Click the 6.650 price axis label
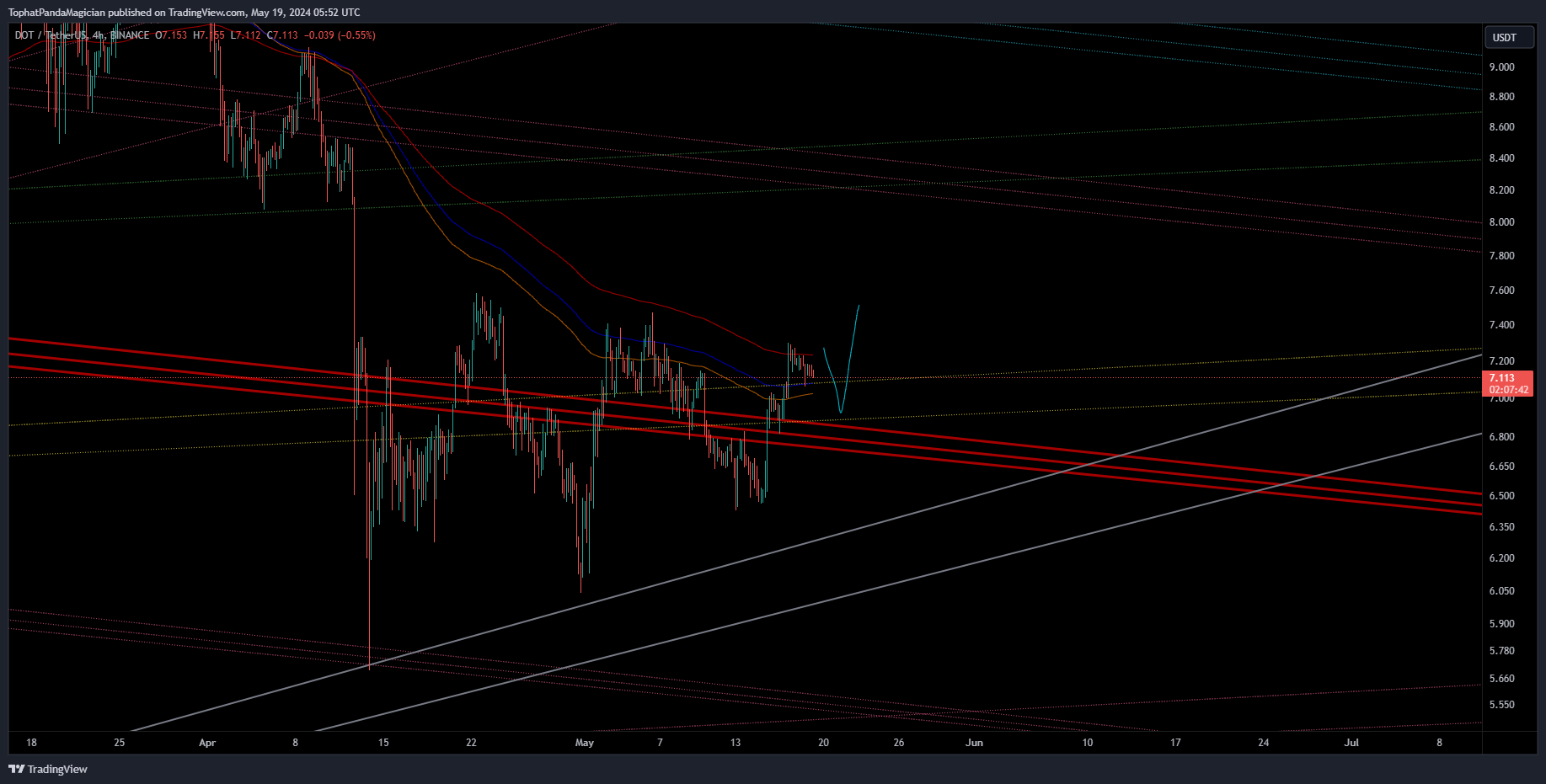The height and width of the screenshot is (784, 1546). 1501,467
